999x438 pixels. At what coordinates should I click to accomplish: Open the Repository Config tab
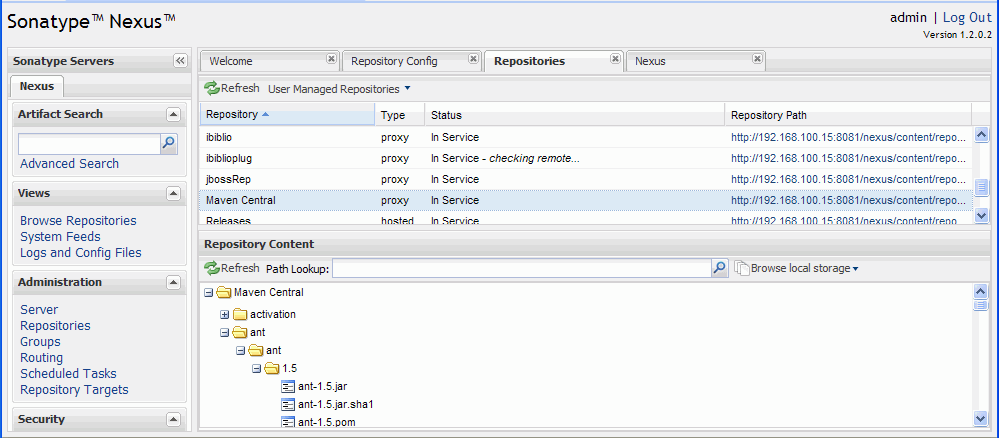click(393, 61)
